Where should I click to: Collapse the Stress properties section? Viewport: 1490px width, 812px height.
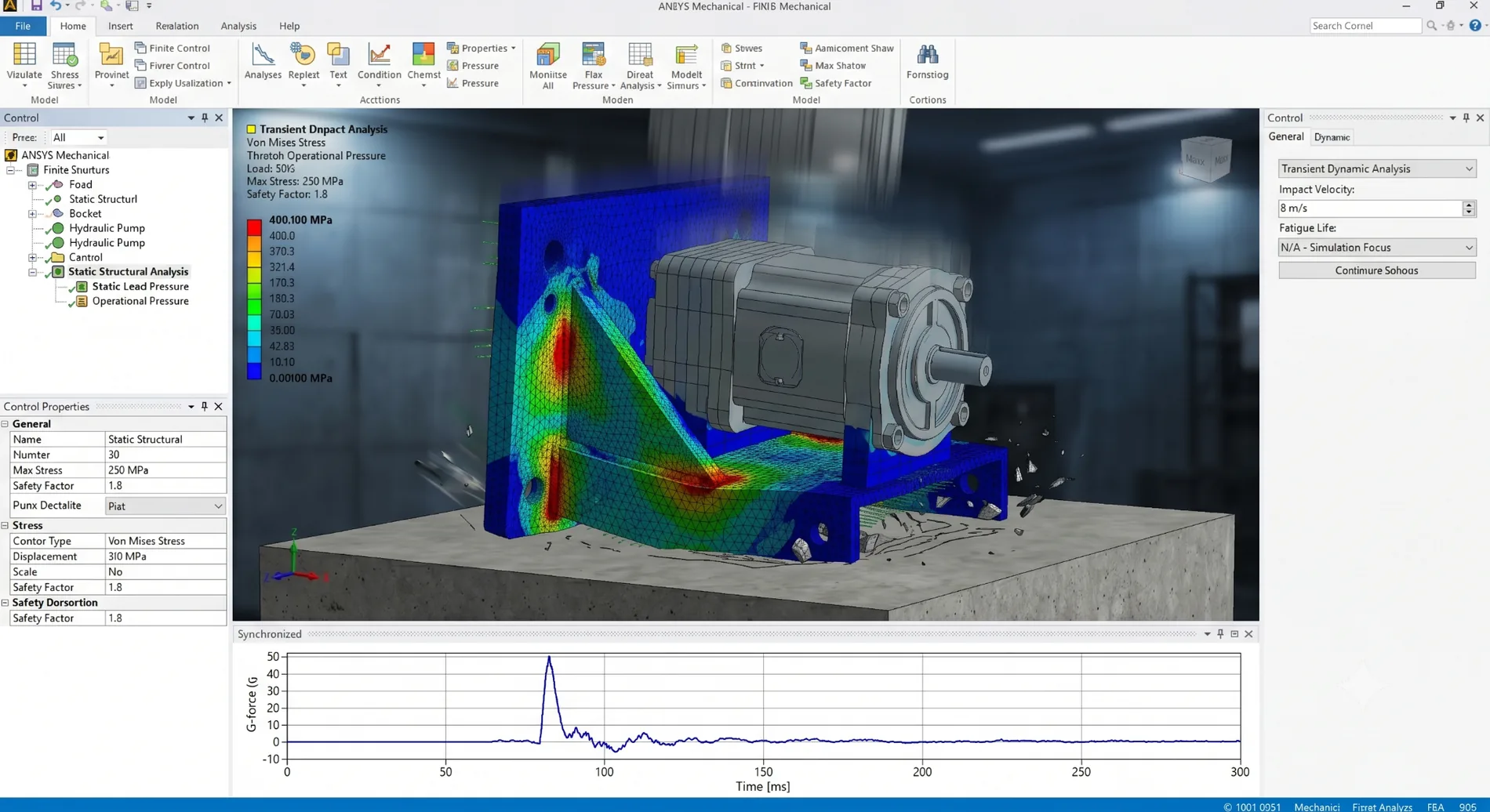click(5, 526)
